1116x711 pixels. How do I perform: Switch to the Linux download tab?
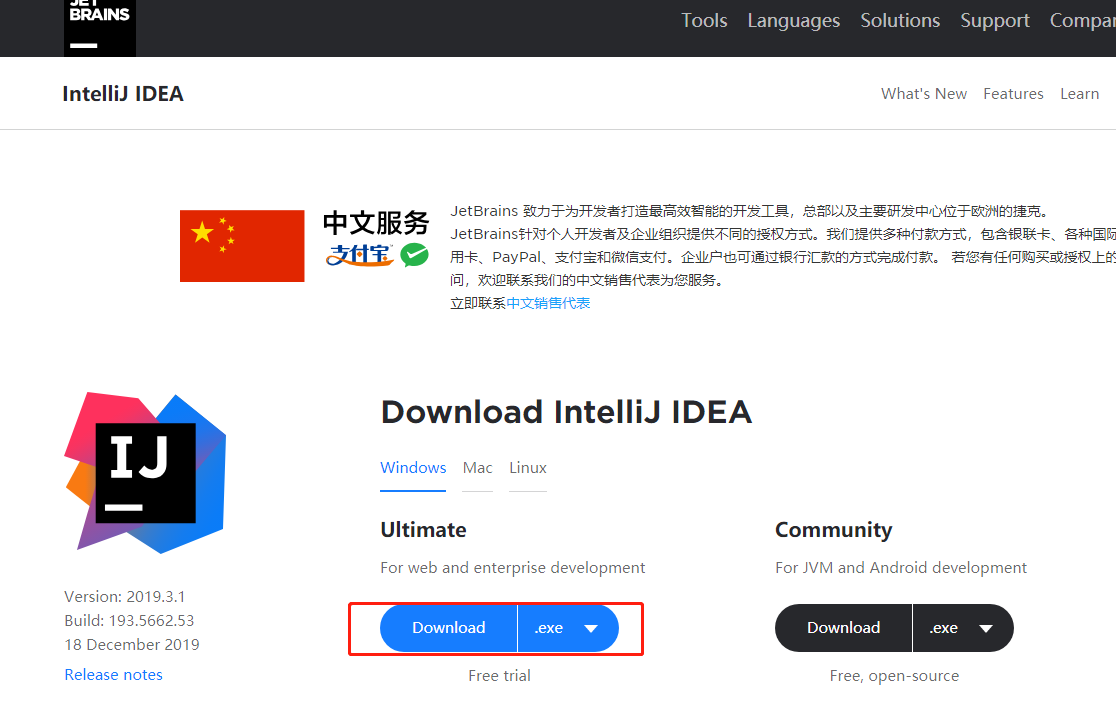click(x=527, y=467)
